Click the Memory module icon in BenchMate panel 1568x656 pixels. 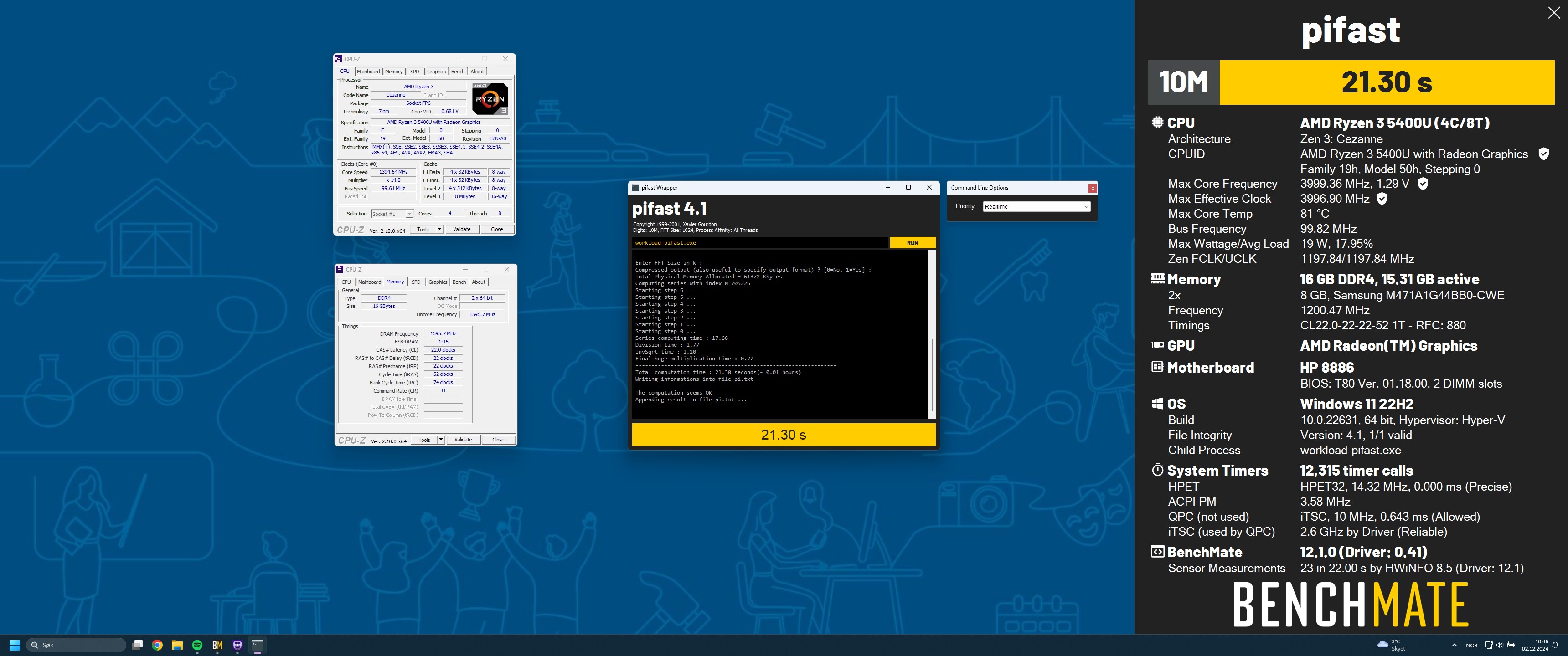click(x=1157, y=279)
